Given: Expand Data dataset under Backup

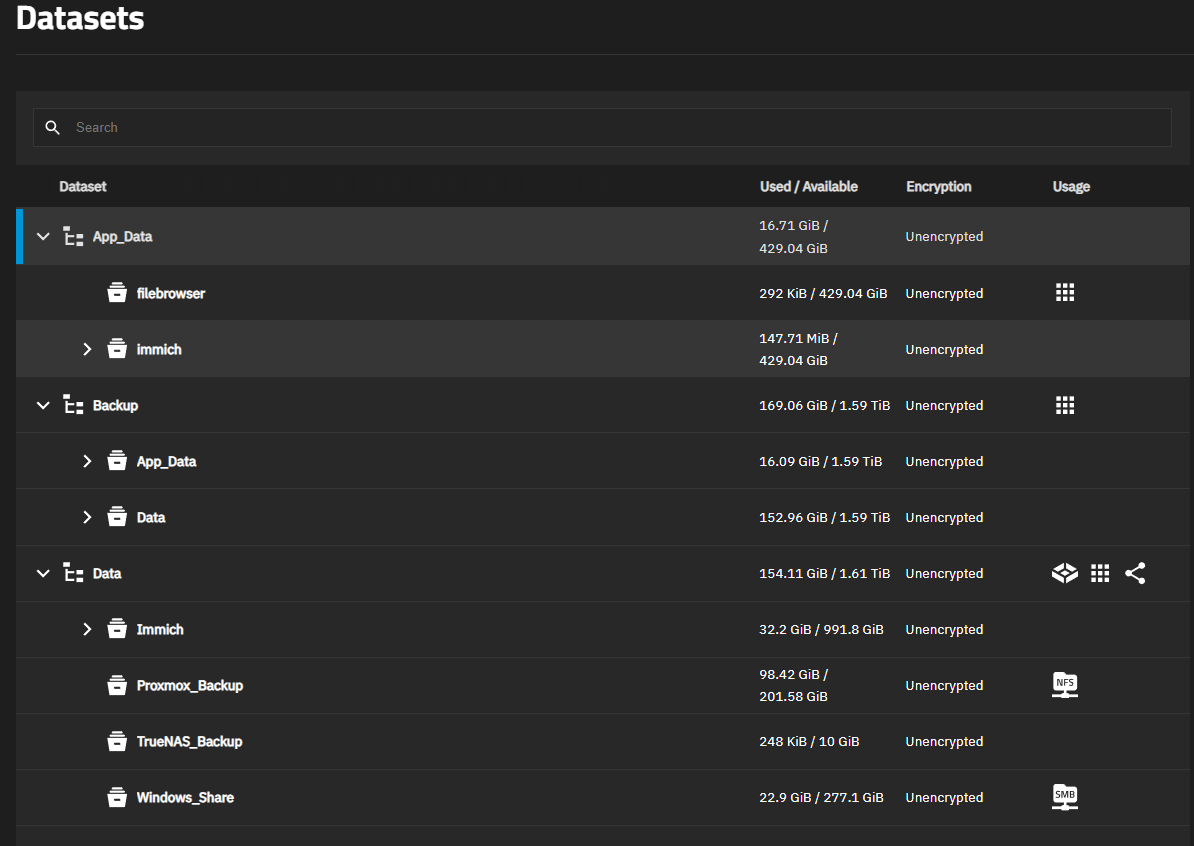Looking at the screenshot, I should tap(87, 518).
